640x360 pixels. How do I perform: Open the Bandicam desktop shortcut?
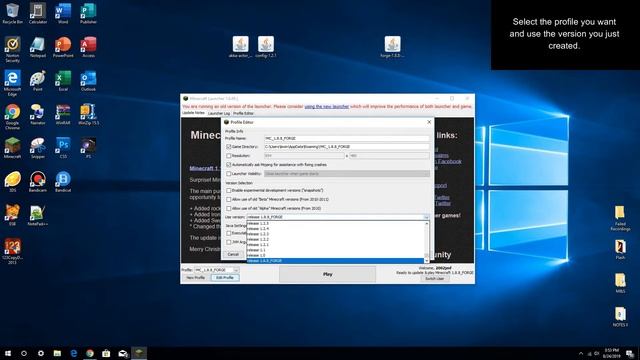click(38, 182)
